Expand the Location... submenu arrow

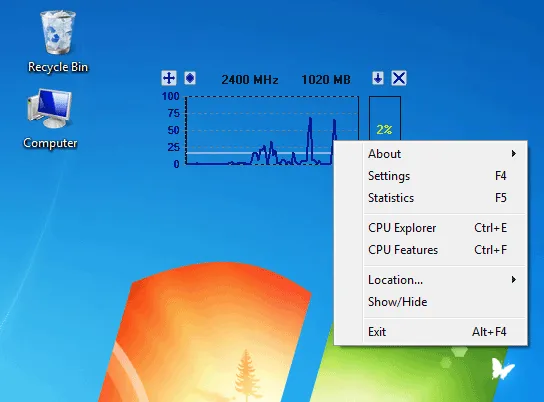tap(513, 280)
